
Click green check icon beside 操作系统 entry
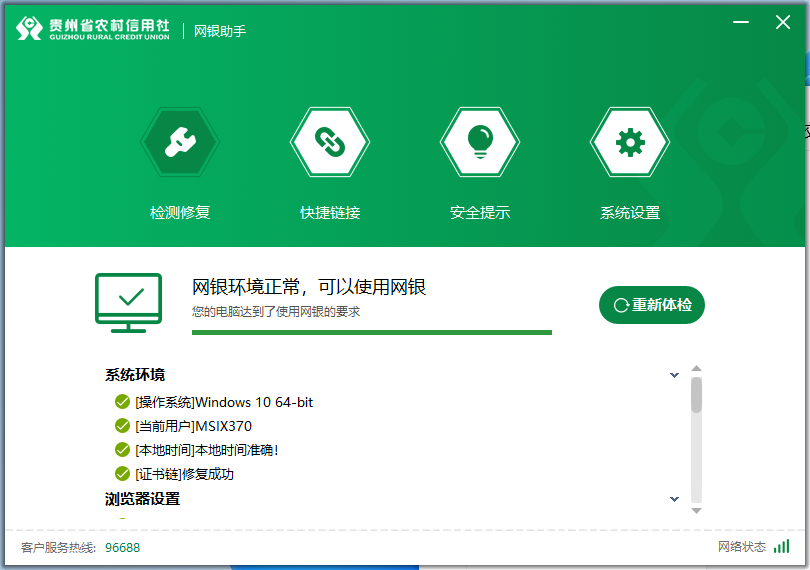123,402
